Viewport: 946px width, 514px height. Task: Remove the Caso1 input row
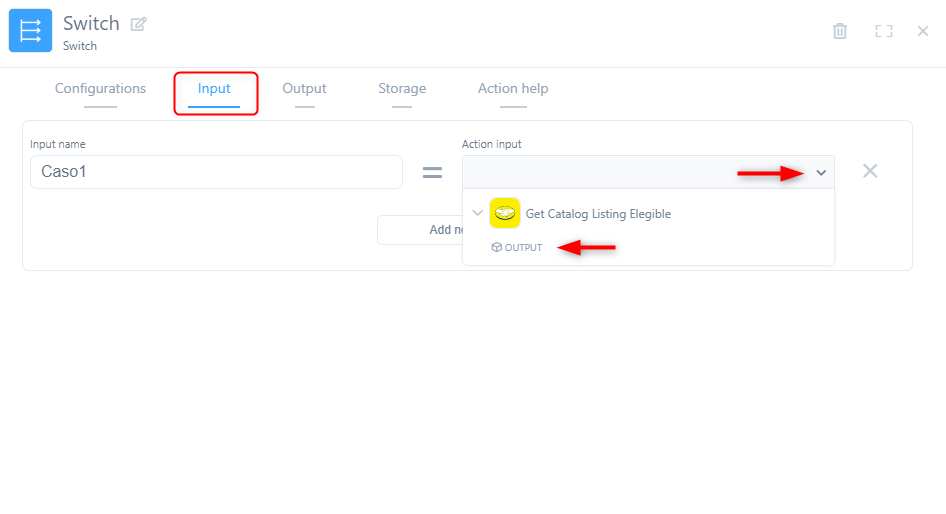click(x=870, y=171)
